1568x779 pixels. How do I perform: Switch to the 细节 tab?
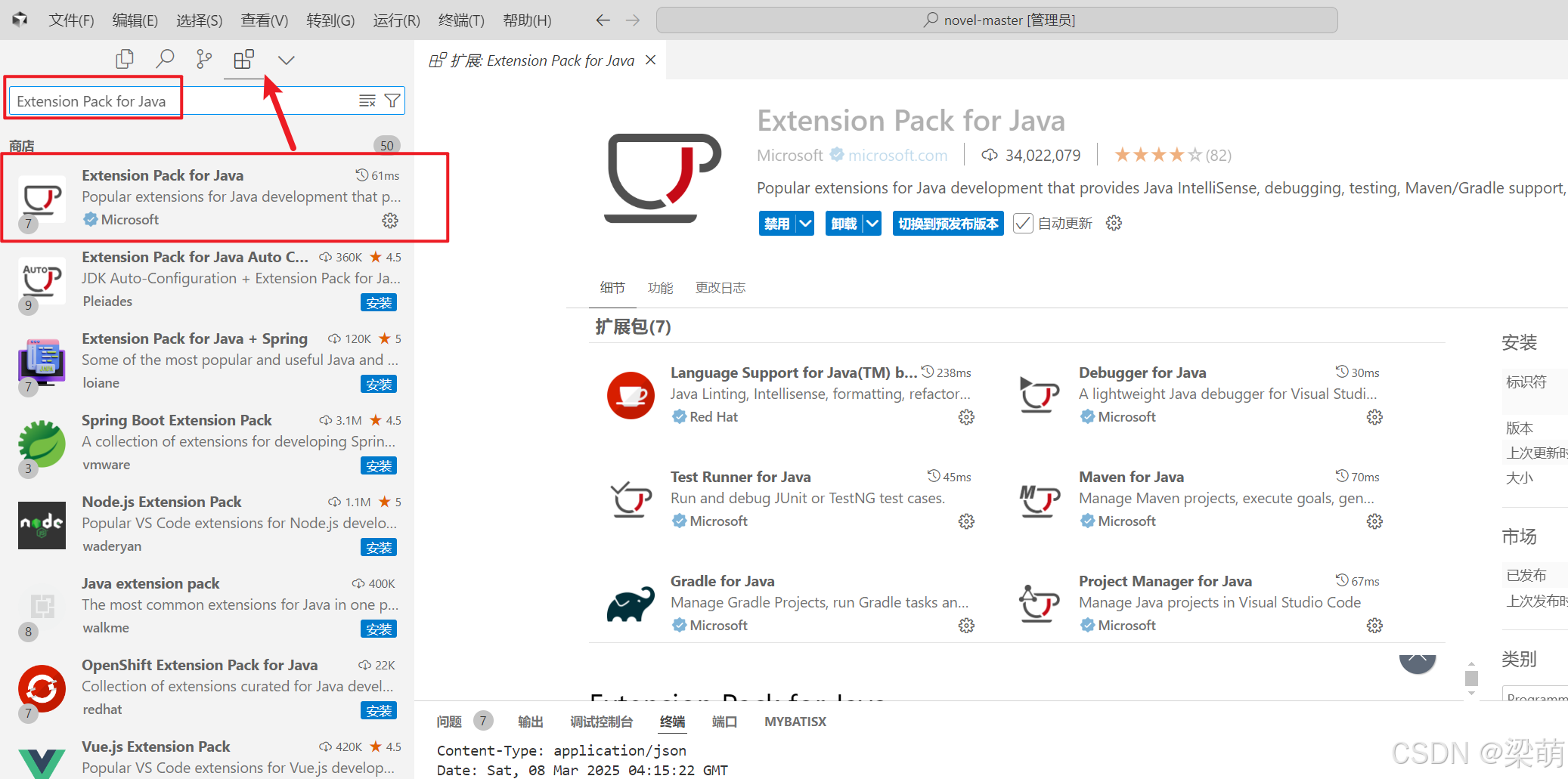point(612,288)
